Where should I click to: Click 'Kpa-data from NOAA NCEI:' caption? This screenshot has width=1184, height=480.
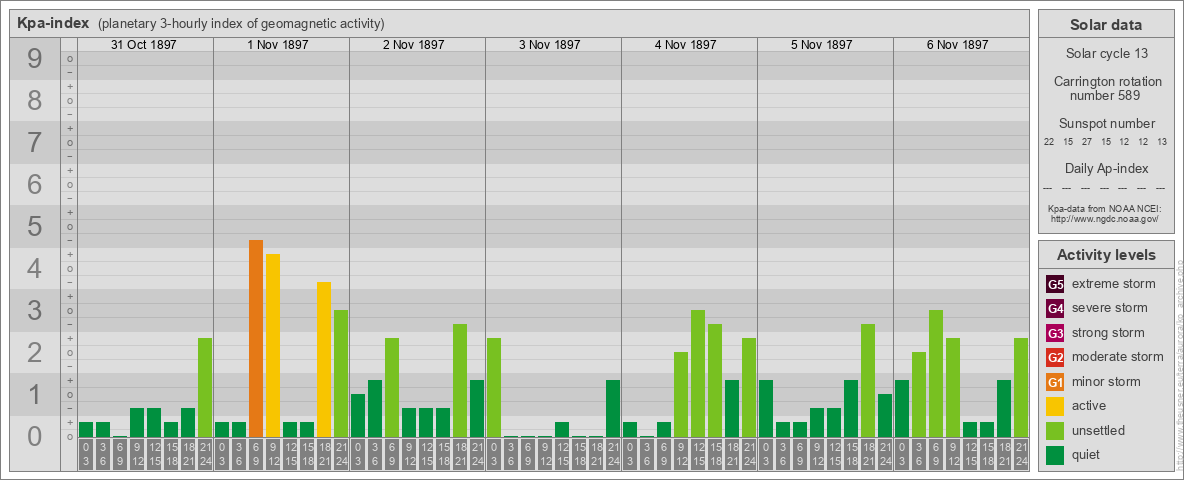(x=1106, y=208)
